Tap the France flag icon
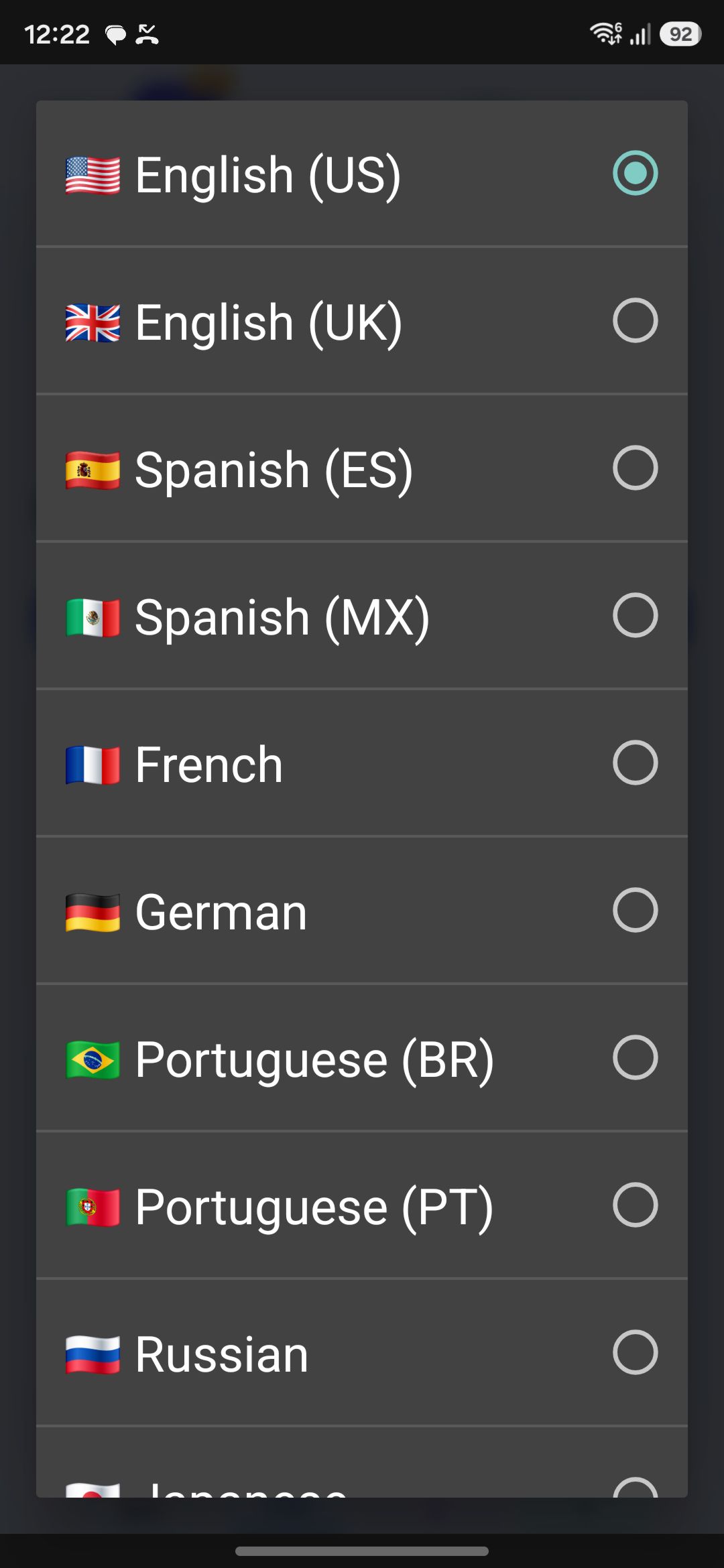The width and height of the screenshot is (724, 1568). [x=93, y=765]
